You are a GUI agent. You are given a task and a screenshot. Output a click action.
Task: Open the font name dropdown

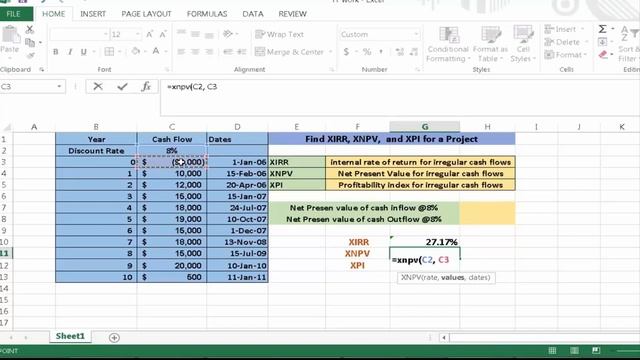click(105, 34)
